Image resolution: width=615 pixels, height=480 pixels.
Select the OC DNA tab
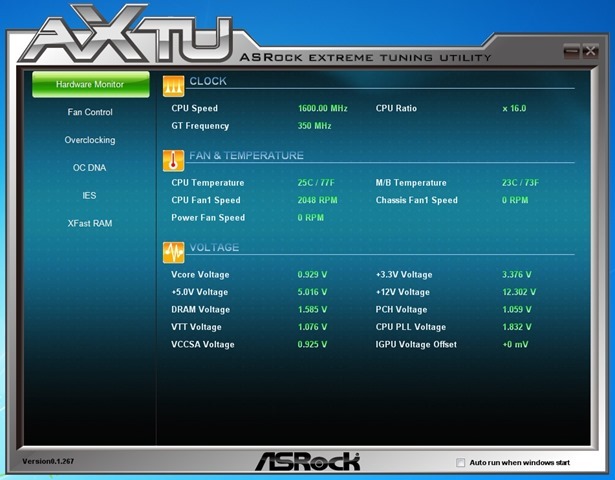click(89, 168)
